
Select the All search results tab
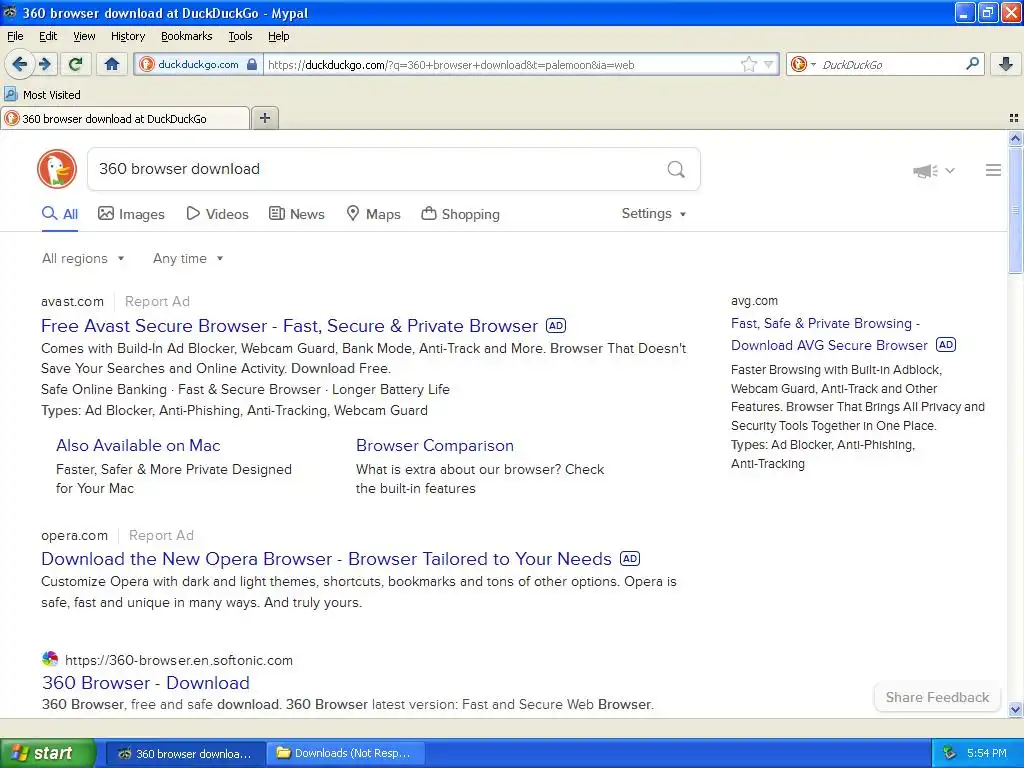59,214
